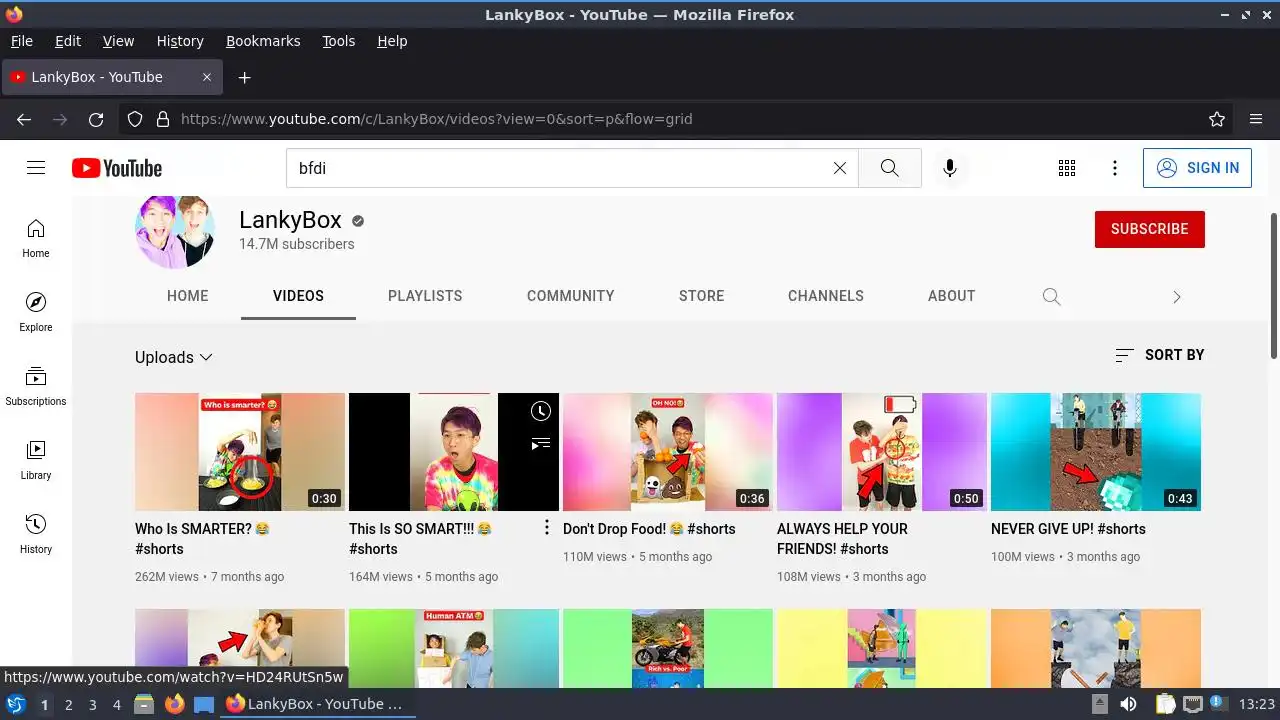
Task: Open action menu for 'This Is SO SMART'
Action: pyautogui.click(x=546, y=527)
